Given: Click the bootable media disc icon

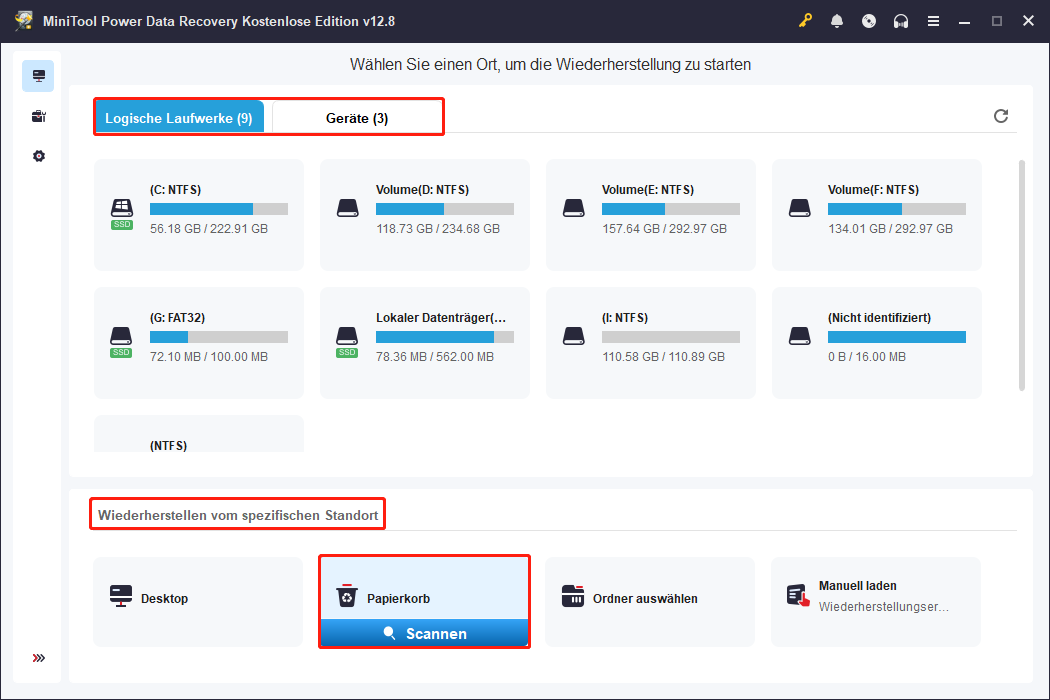Looking at the screenshot, I should click(869, 21).
